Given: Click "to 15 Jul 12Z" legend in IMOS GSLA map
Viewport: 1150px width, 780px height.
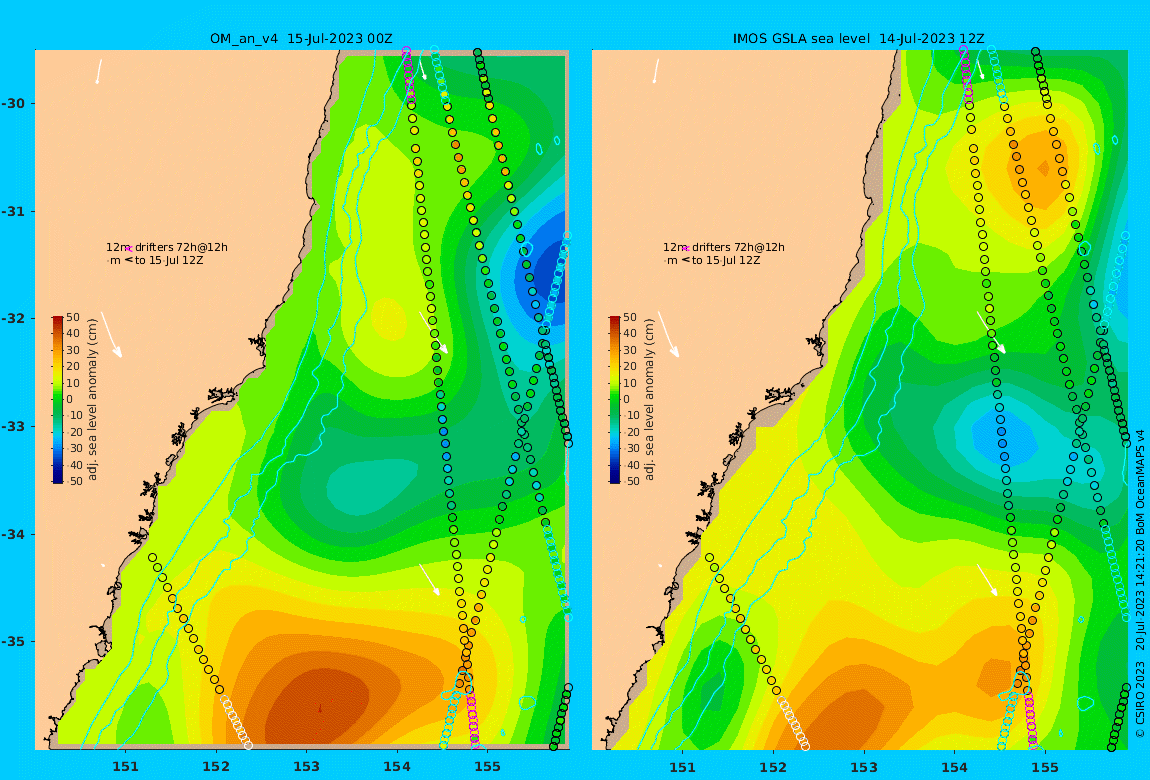Looking at the screenshot, I should [726, 260].
